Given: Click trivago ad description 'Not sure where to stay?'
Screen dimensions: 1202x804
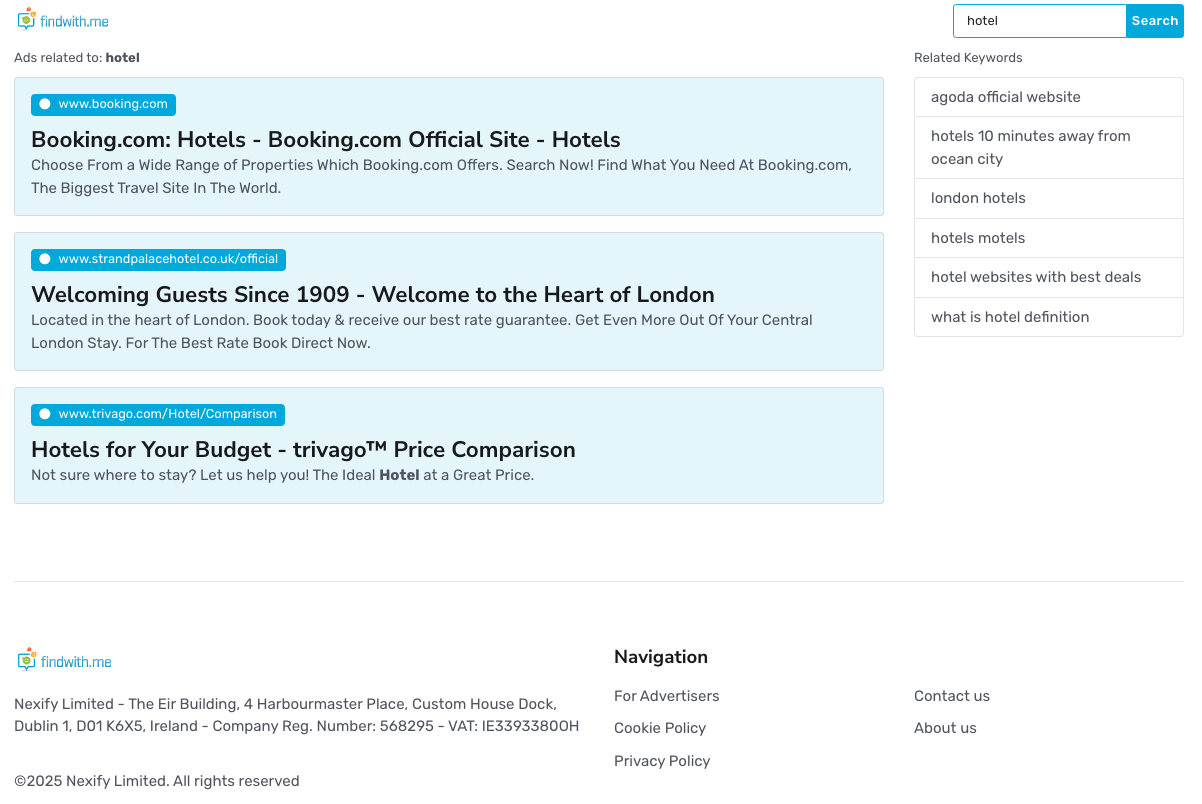Looking at the screenshot, I should coord(282,475).
